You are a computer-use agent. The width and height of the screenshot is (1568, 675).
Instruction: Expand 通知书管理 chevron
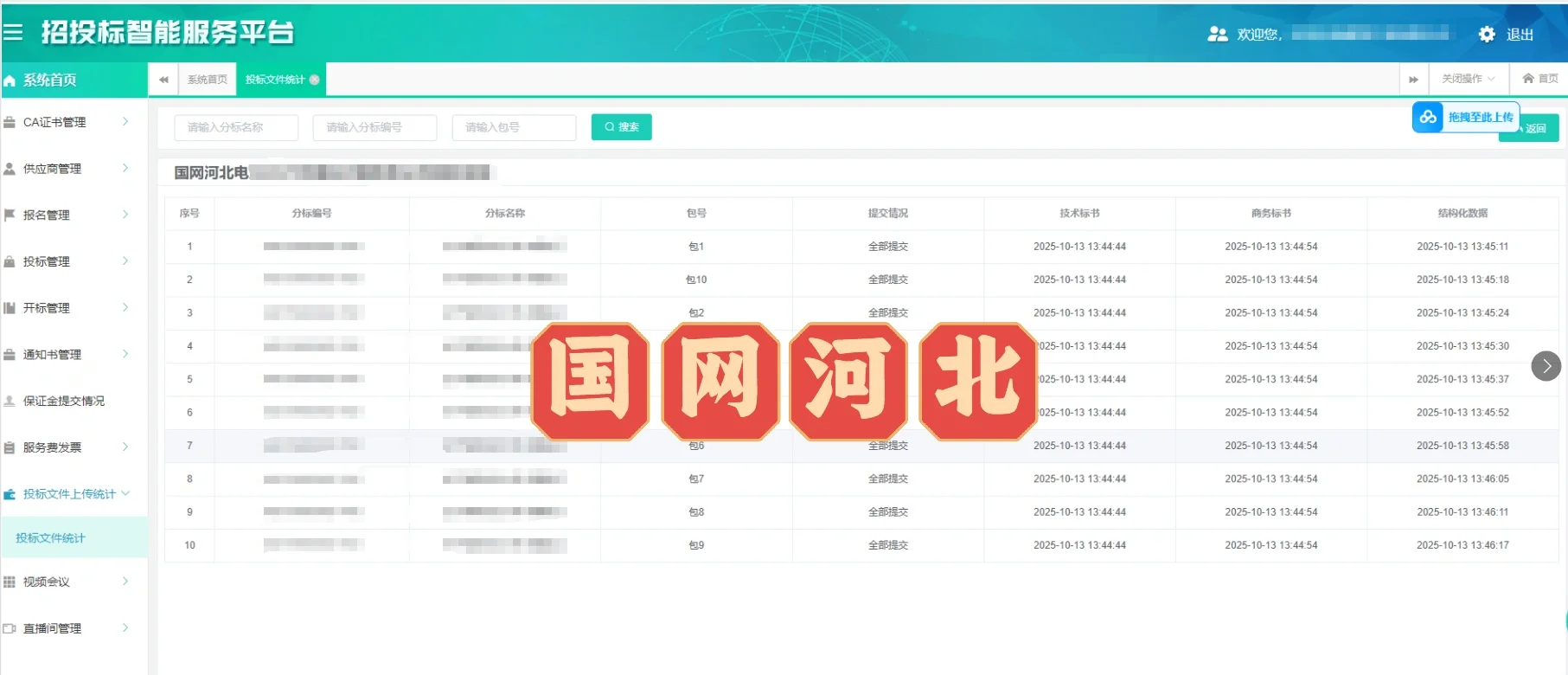point(125,354)
